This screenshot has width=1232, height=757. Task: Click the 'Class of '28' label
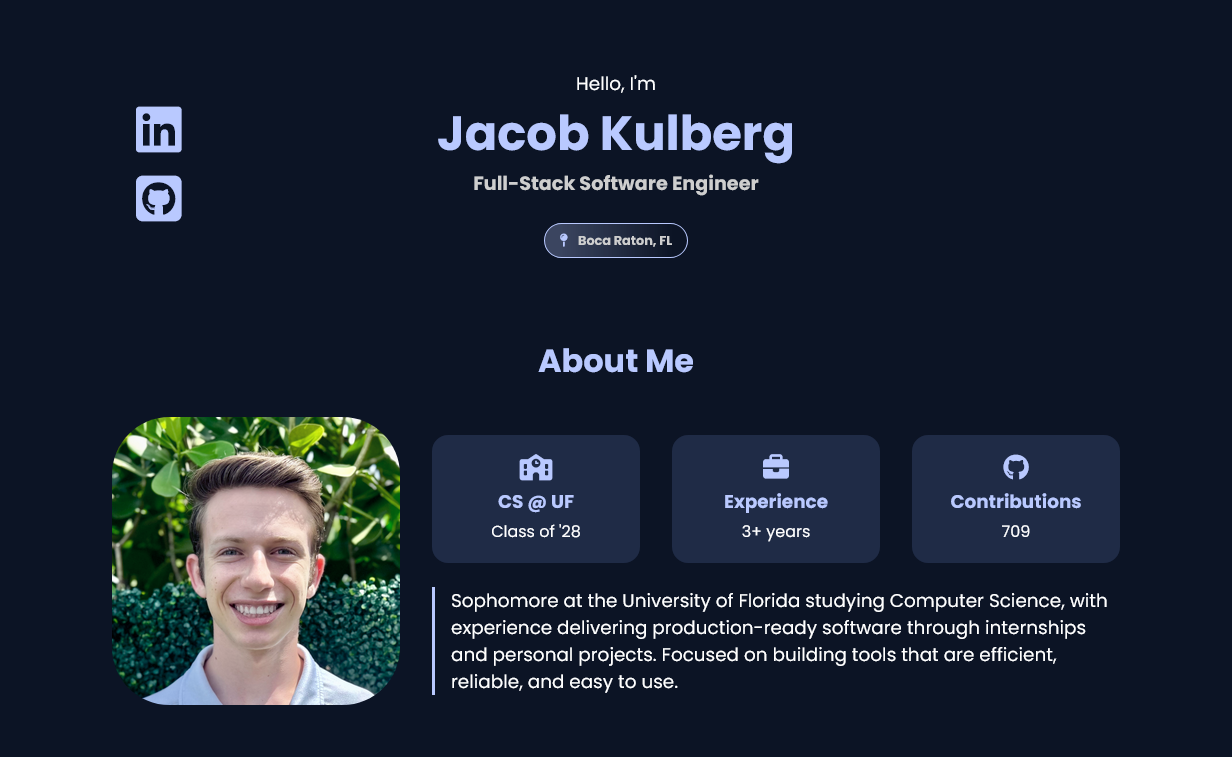[x=536, y=531]
